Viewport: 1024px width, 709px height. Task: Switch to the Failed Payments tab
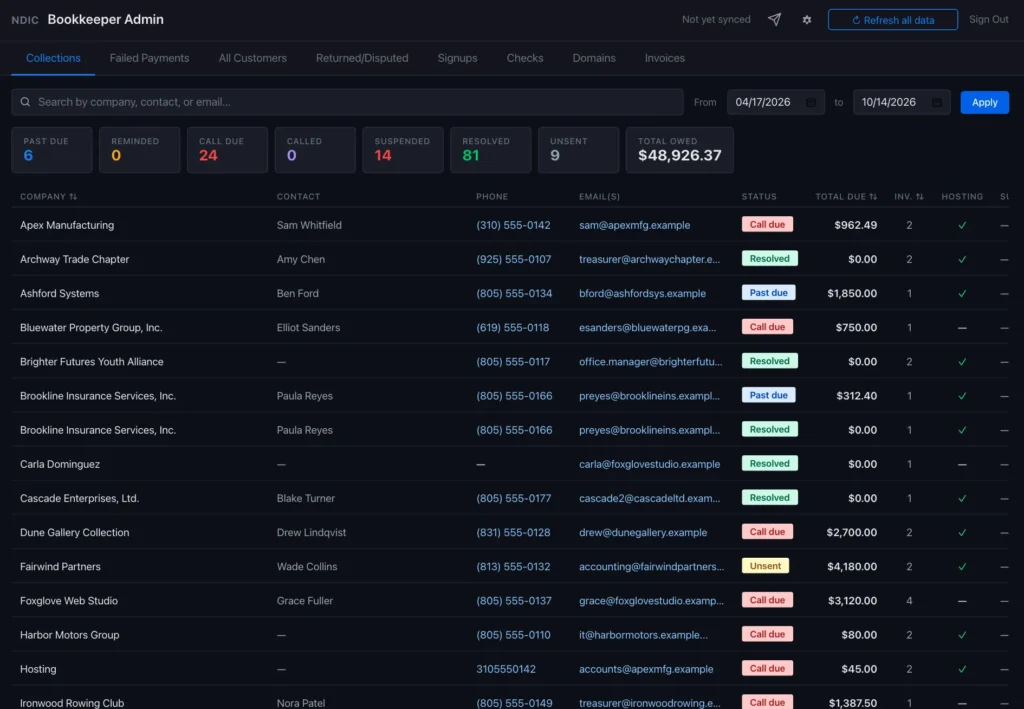coord(150,58)
